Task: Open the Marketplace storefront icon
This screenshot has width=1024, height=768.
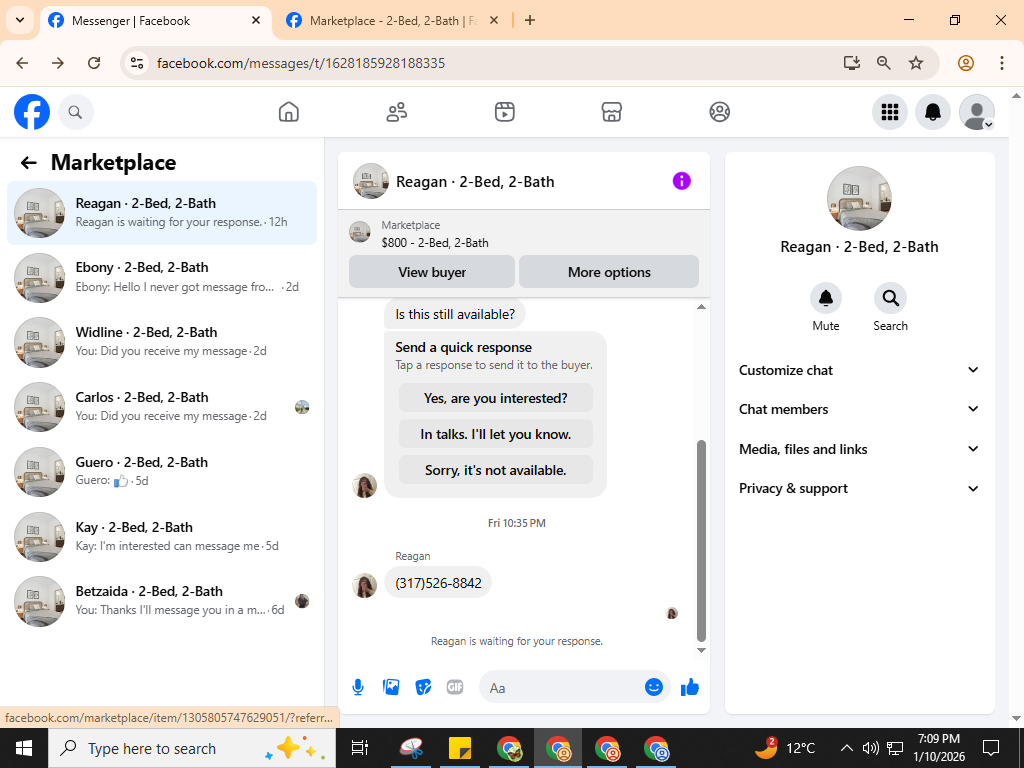Action: pos(612,112)
